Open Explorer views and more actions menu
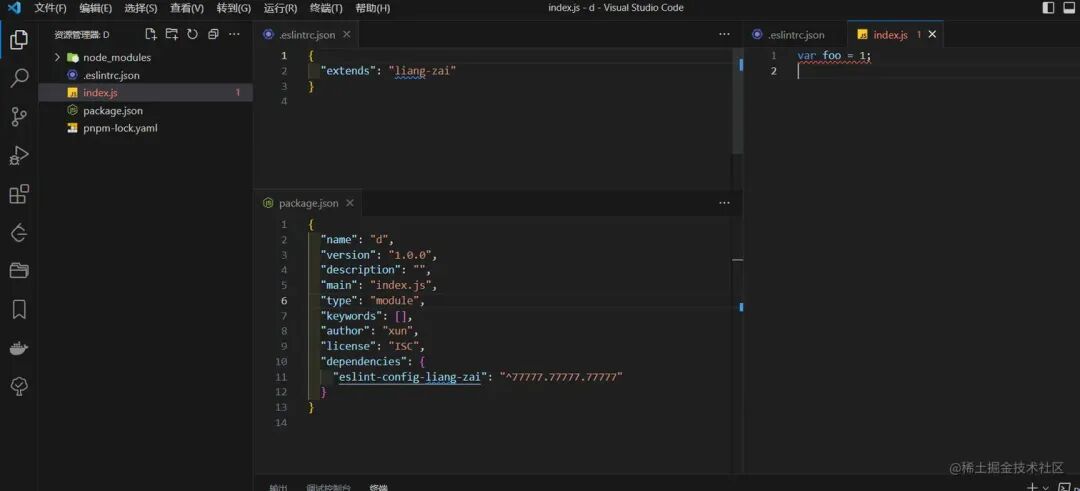The width and height of the screenshot is (1080, 491). pos(234,34)
